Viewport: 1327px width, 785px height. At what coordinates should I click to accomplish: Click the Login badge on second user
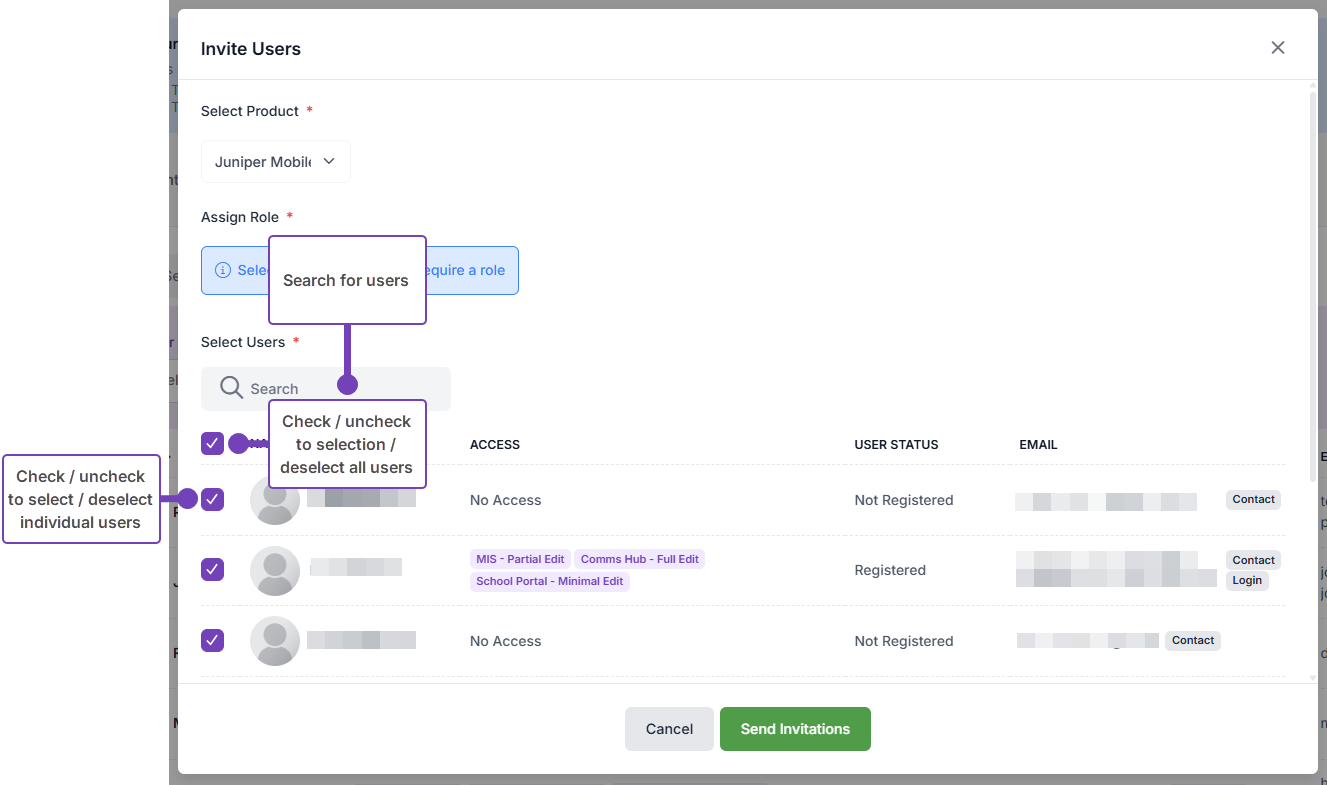pos(1247,581)
